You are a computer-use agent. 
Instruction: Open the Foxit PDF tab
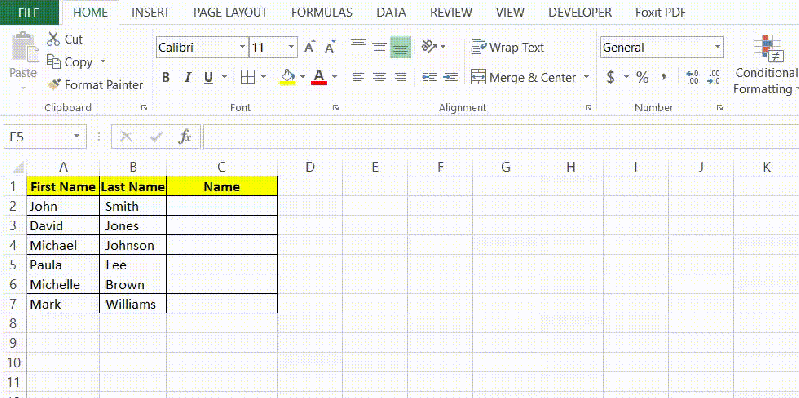660,13
